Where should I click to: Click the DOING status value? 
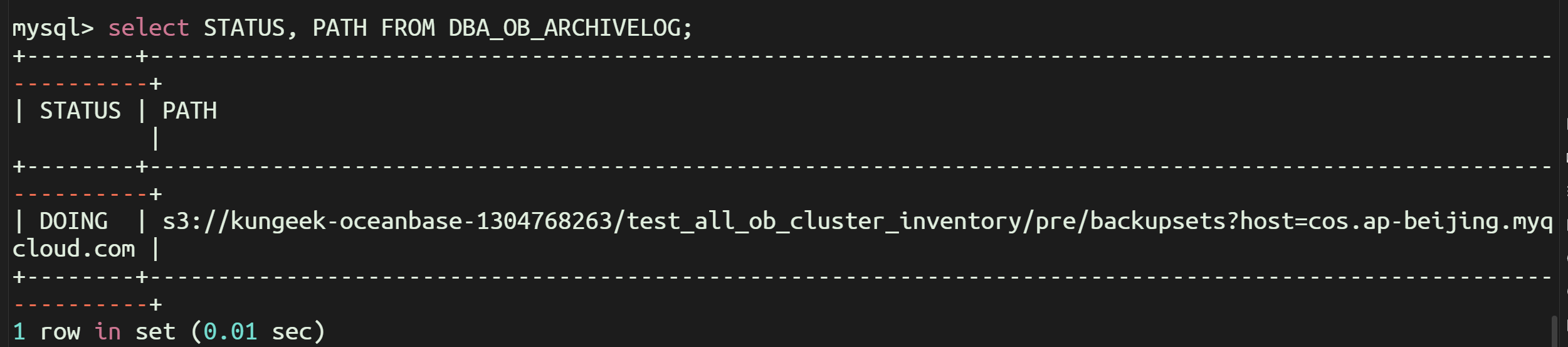(x=73, y=222)
